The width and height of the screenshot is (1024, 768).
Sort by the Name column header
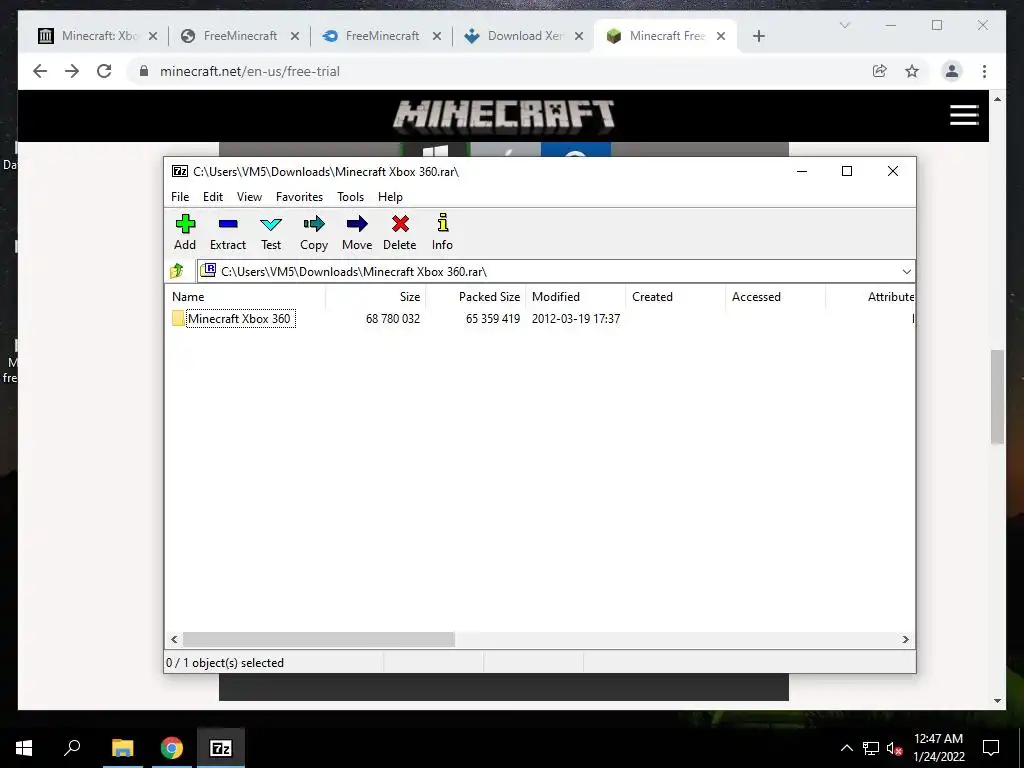[245, 296]
